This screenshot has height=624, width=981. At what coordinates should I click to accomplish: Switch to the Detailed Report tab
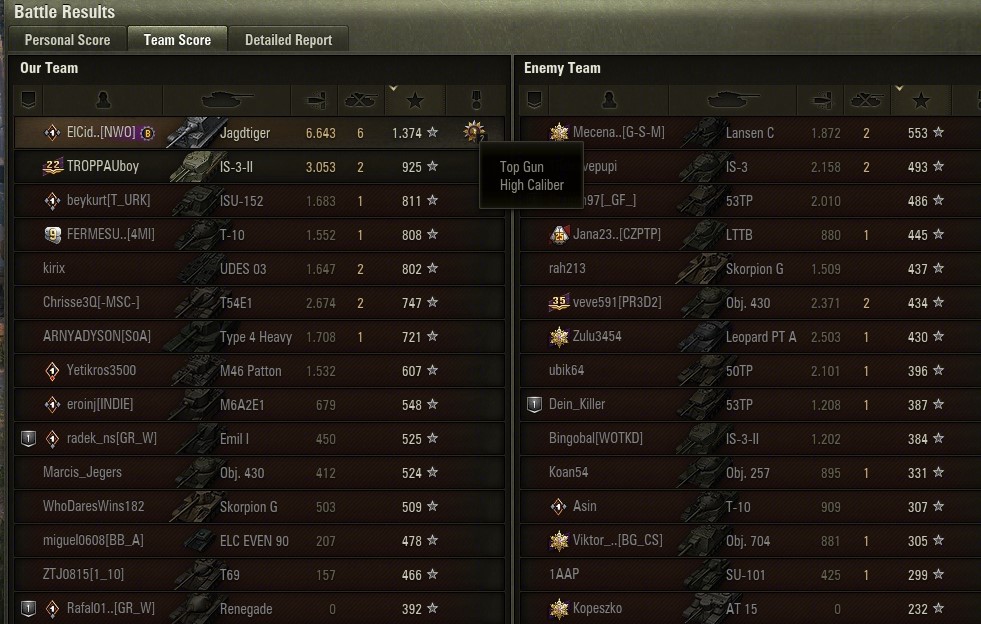tap(288, 39)
